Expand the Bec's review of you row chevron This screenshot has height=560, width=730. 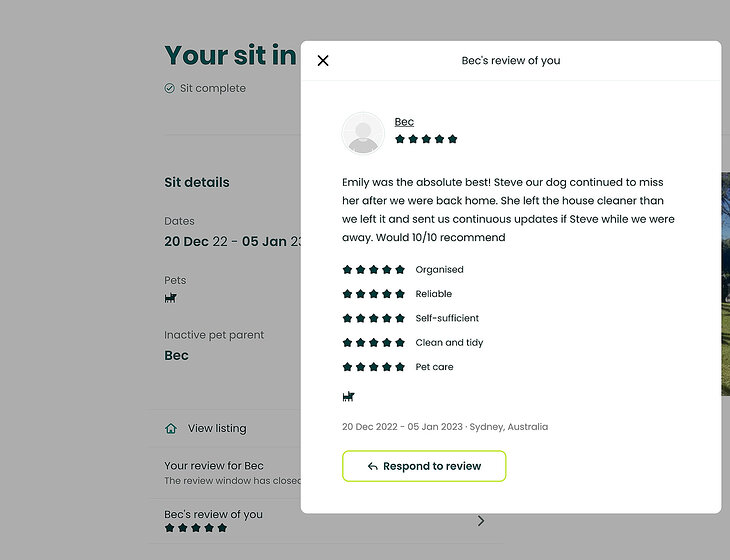click(481, 521)
